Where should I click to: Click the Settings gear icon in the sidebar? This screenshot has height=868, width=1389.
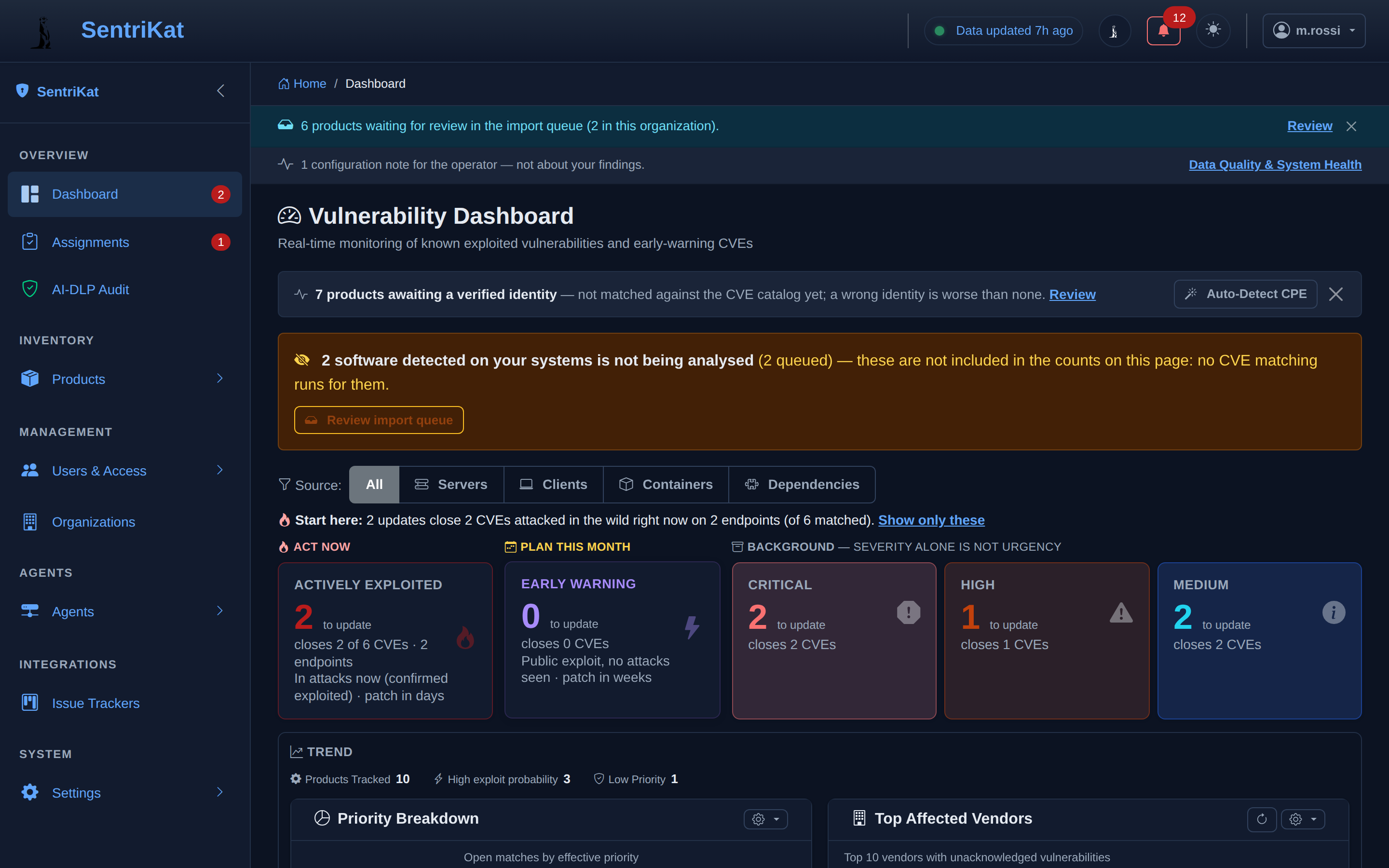point(30,792)
